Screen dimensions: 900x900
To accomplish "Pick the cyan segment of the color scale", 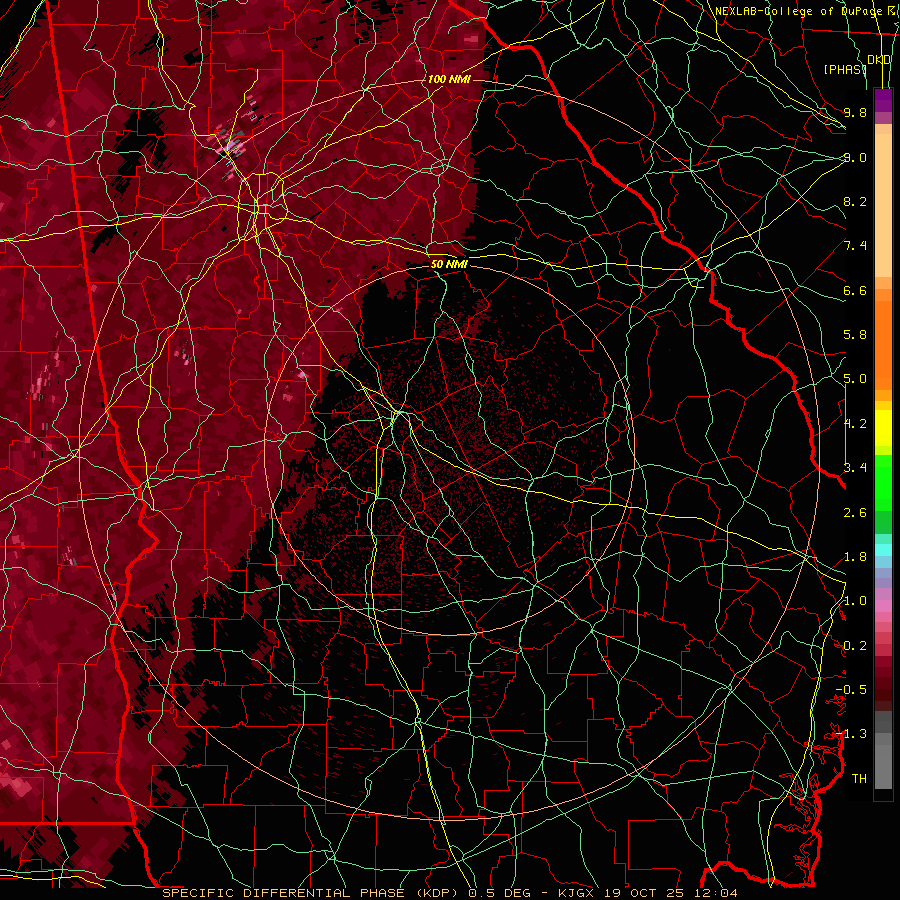I will pyautogui.click(x=883, y=550).
